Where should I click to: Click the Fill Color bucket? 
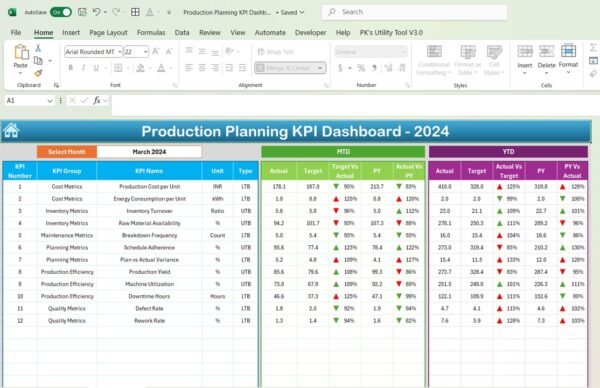(x=140, y=68)
